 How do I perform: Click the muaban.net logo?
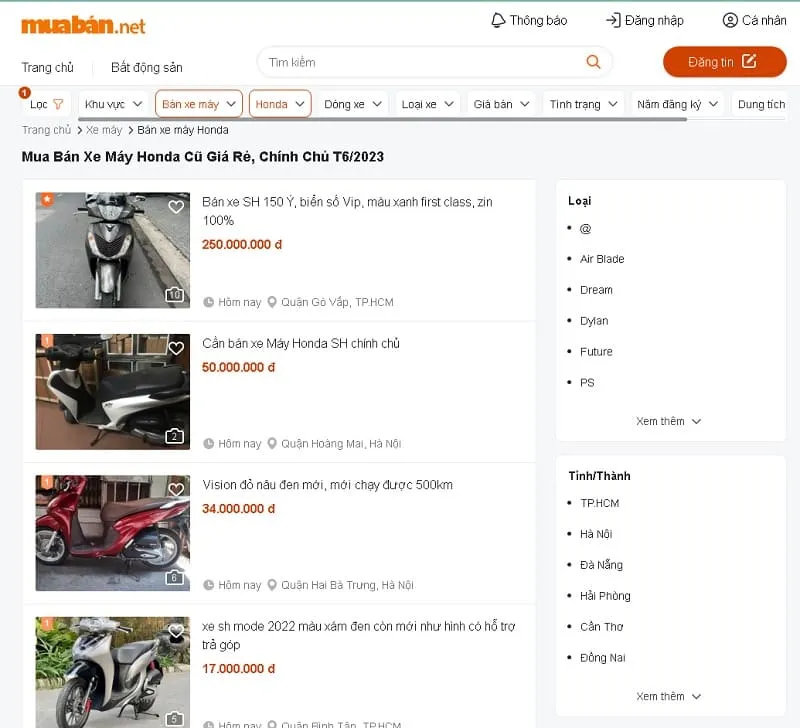[83, 25]
